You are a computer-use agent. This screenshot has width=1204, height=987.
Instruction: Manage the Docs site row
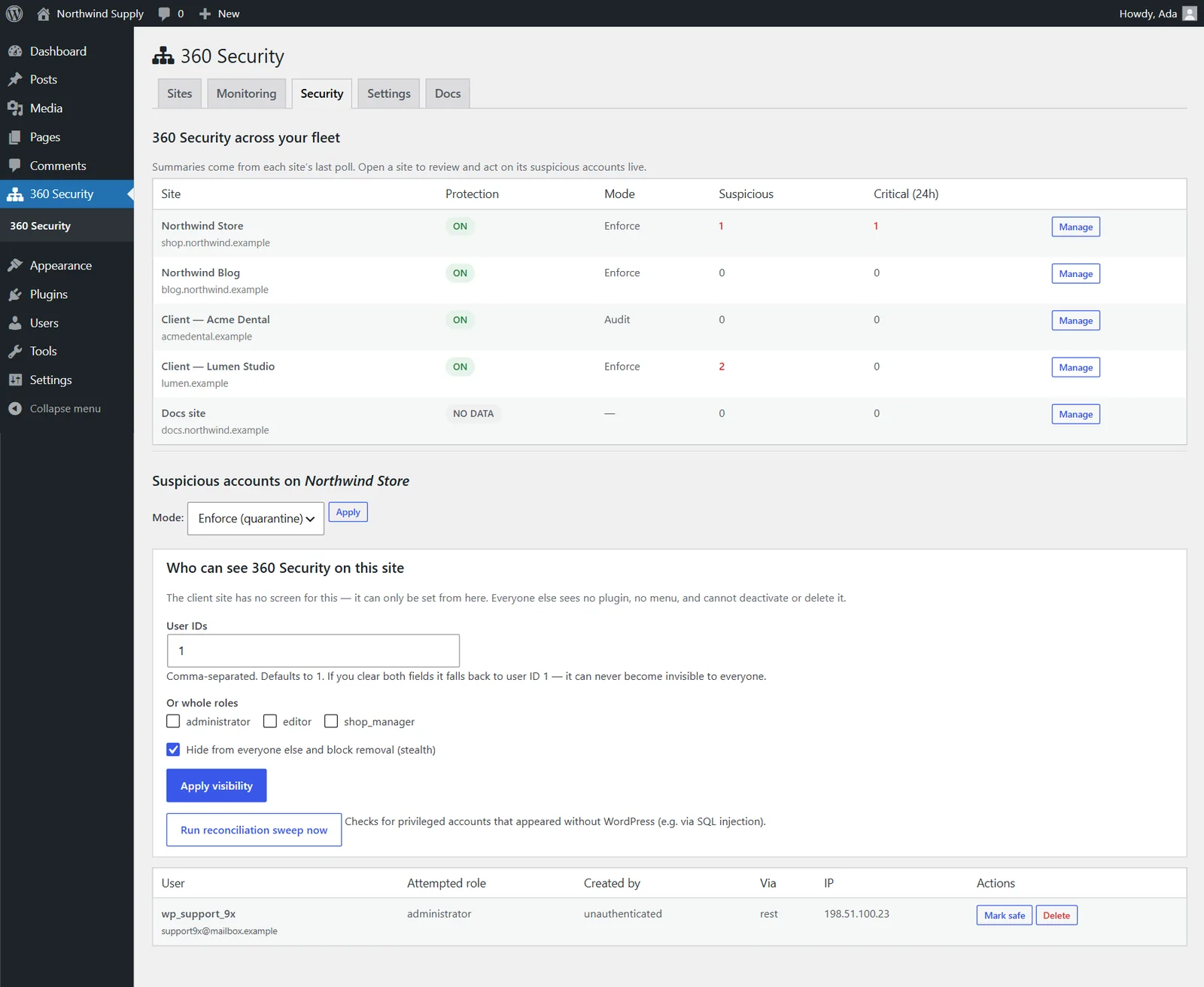pos(1076,414)
